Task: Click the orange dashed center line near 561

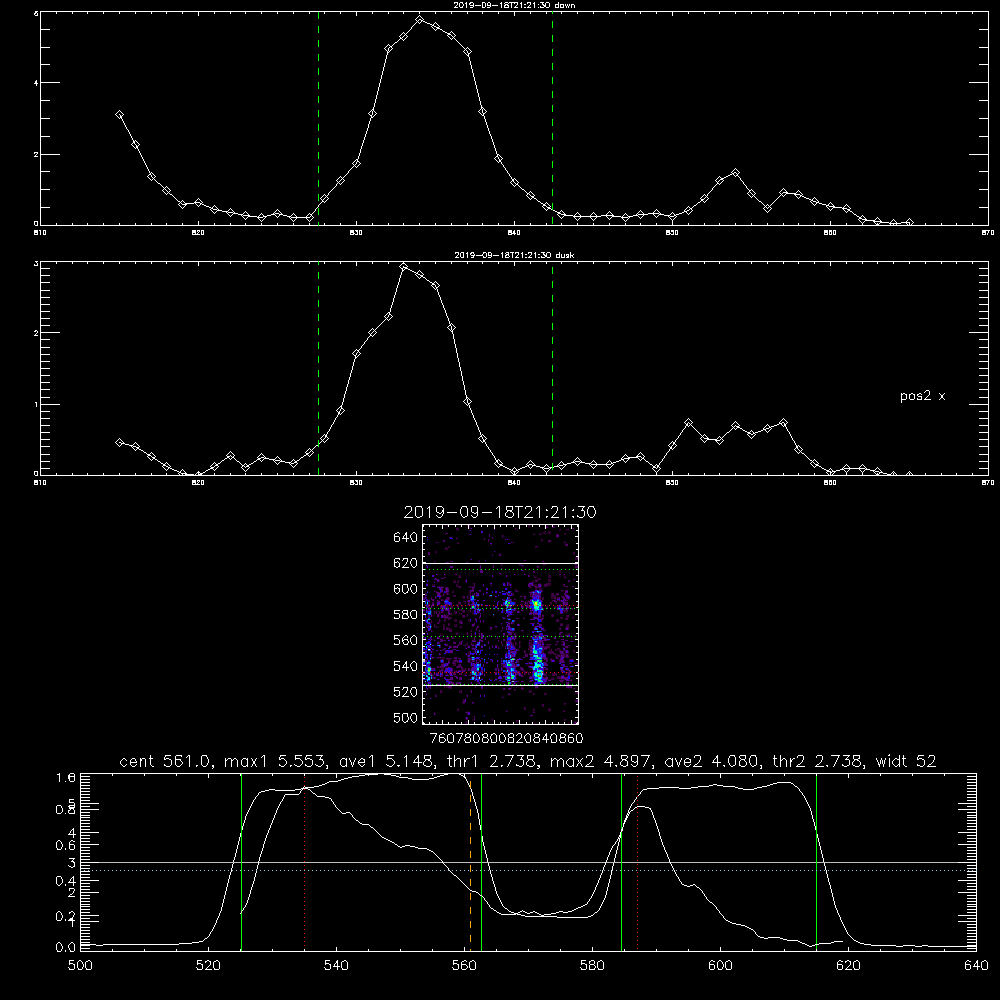Action: [471, 861]
